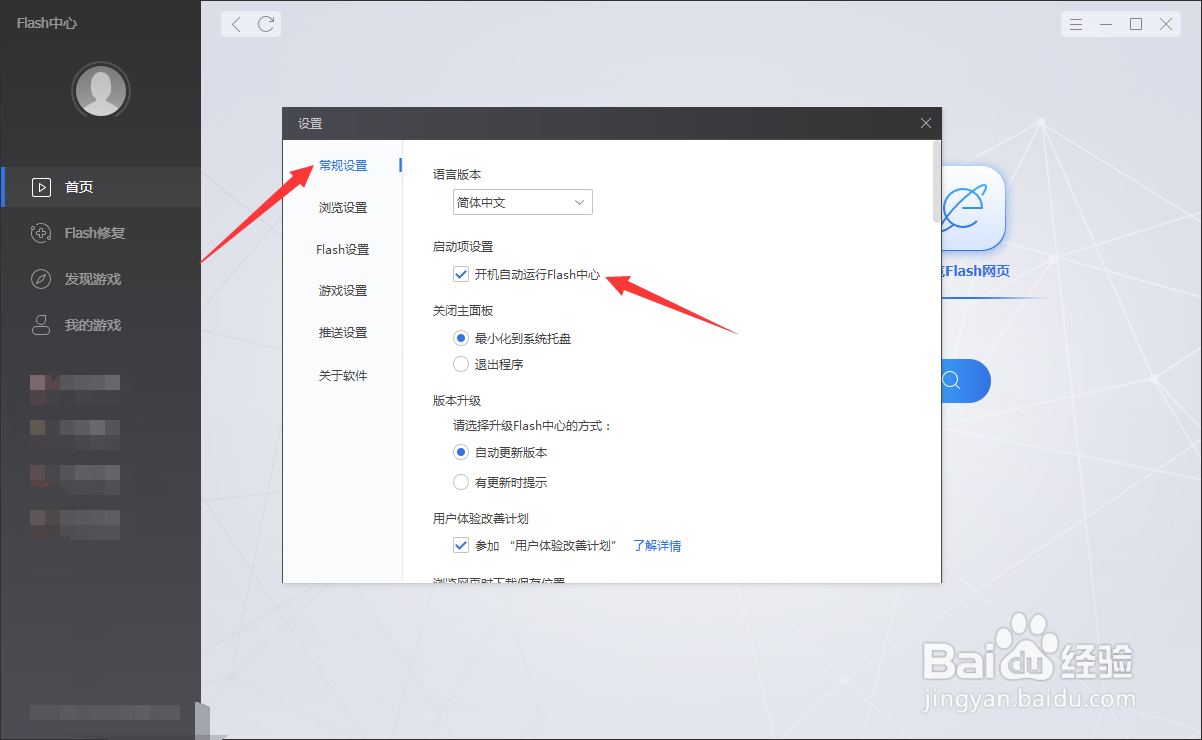Click the blue search magnifier button
1202x740 pixels.
coord(952,380)
